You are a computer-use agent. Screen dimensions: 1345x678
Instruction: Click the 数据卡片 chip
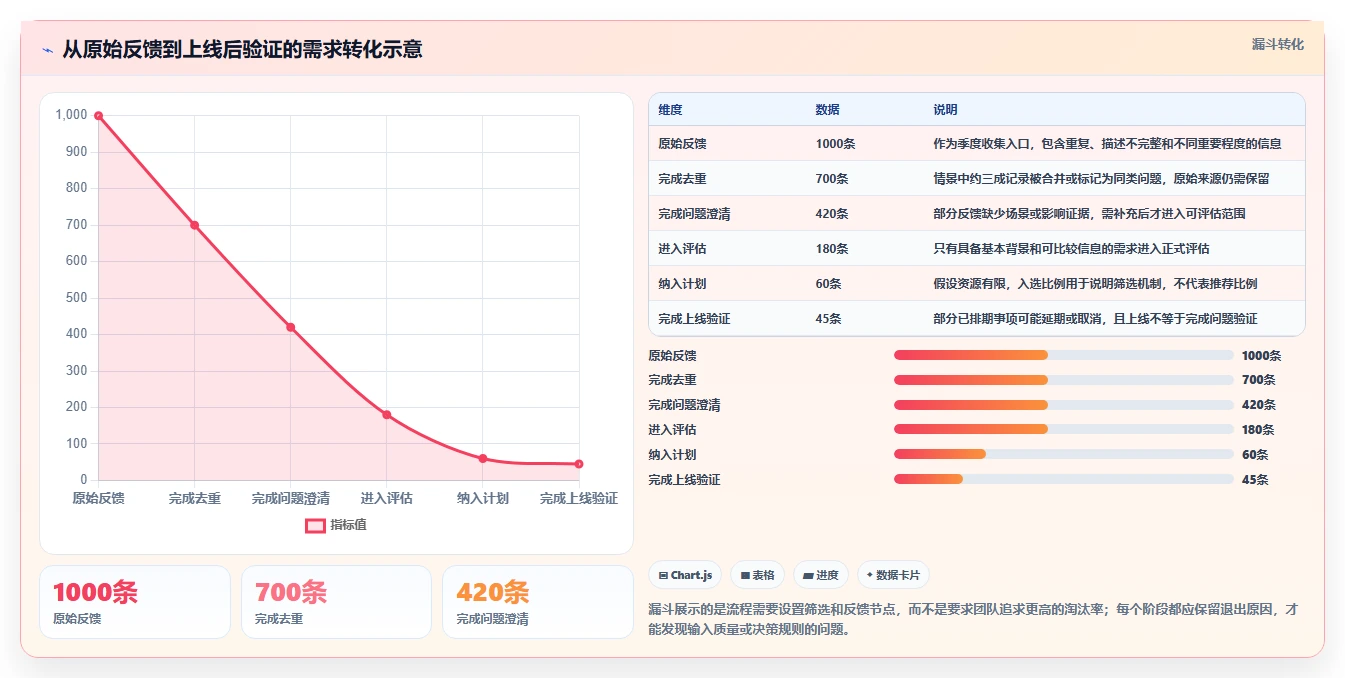click(893, 575)
